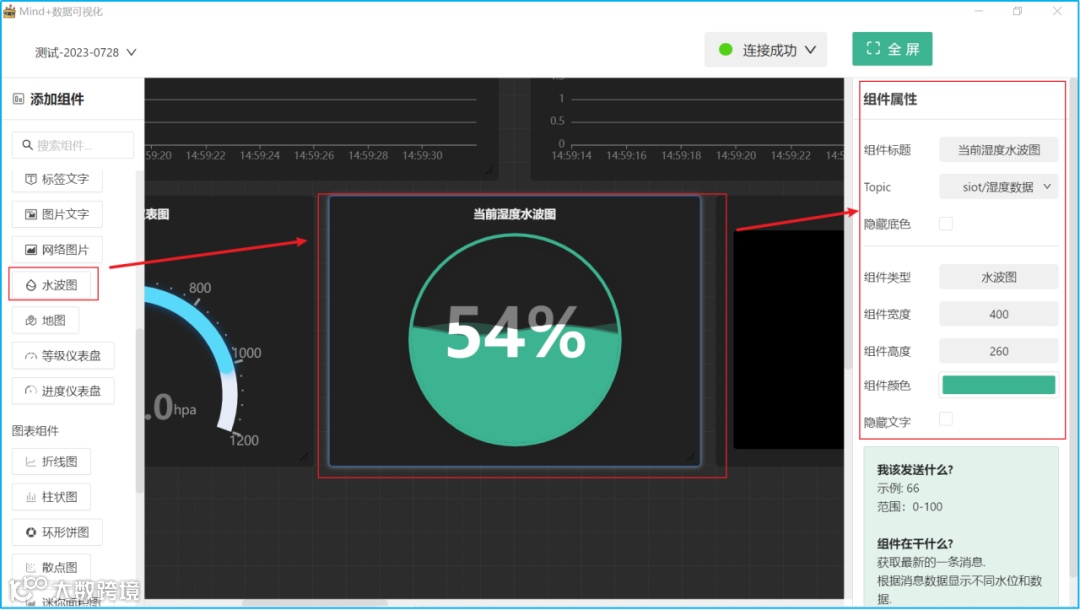Screen dimensions: 1080x610
Task: Select the black widget right of water wave
Action: coord(789,339)
